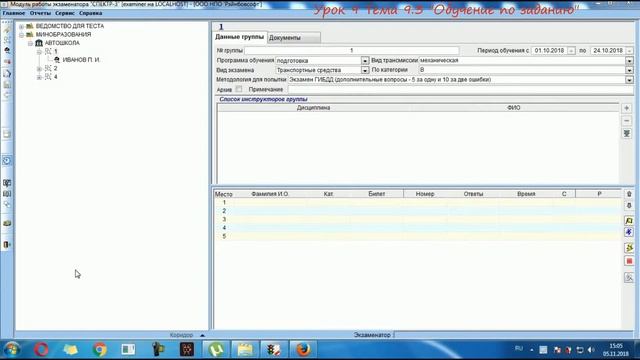The width and height of the screenshot is (640, 360).
Task: Open Firefox from the taskbar
Action: point(303,350)
